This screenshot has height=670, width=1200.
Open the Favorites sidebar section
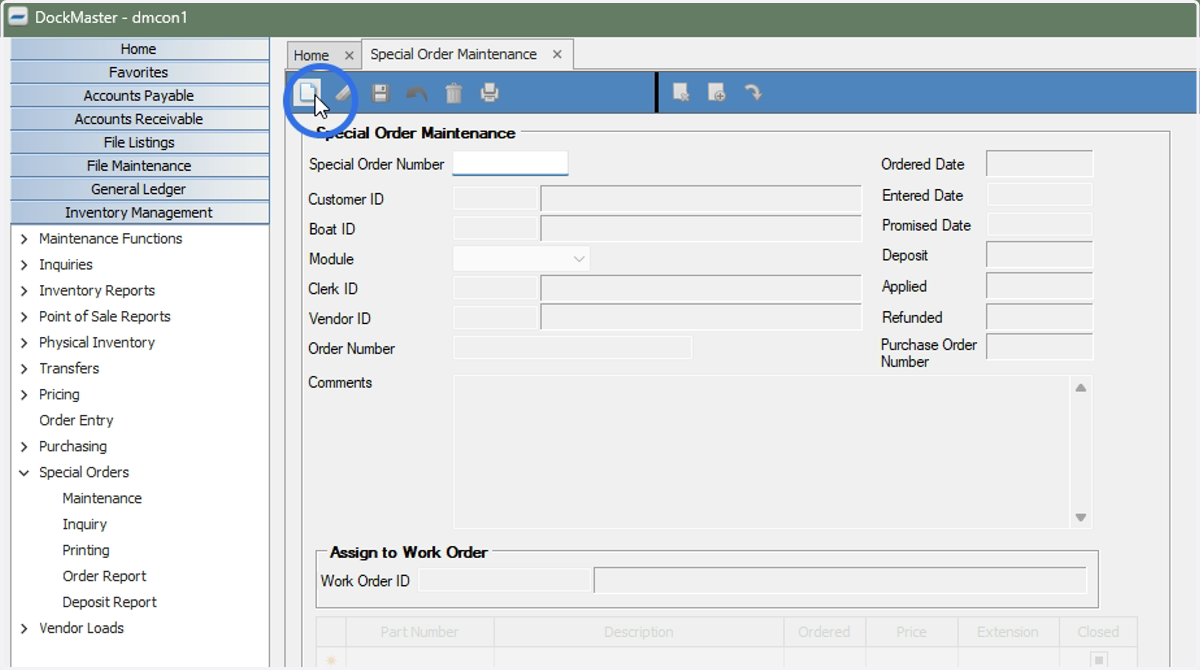(139, 72)
